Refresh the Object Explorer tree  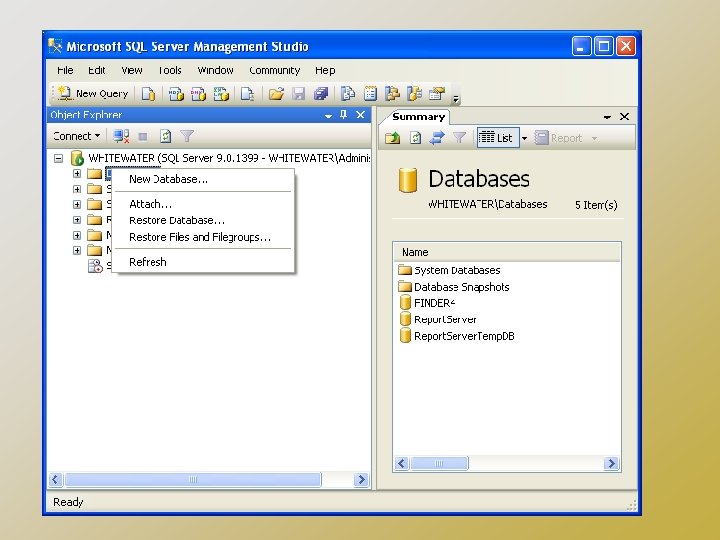[165, 136]
